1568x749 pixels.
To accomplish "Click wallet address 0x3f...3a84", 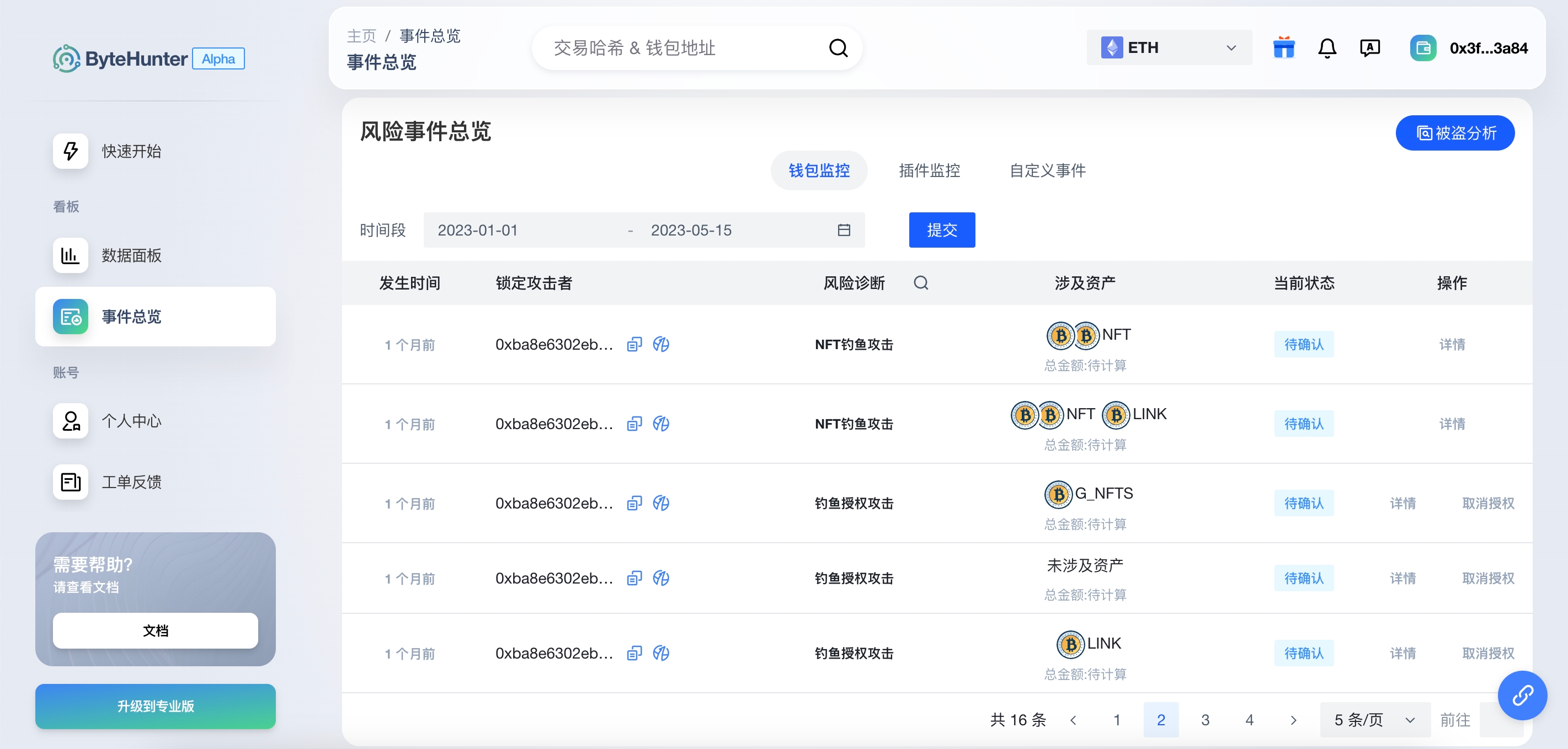I will pyautogui.click(x=1488, y=48).
